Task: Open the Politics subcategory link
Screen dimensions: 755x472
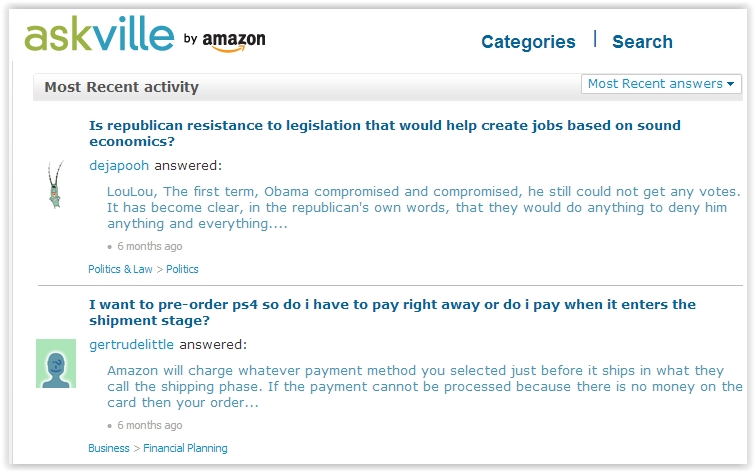Action: tap(182, 269)
